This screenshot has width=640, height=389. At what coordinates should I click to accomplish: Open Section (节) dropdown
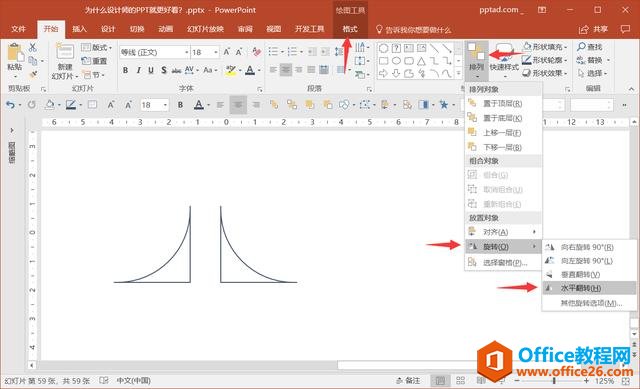(x=93, y=75)
